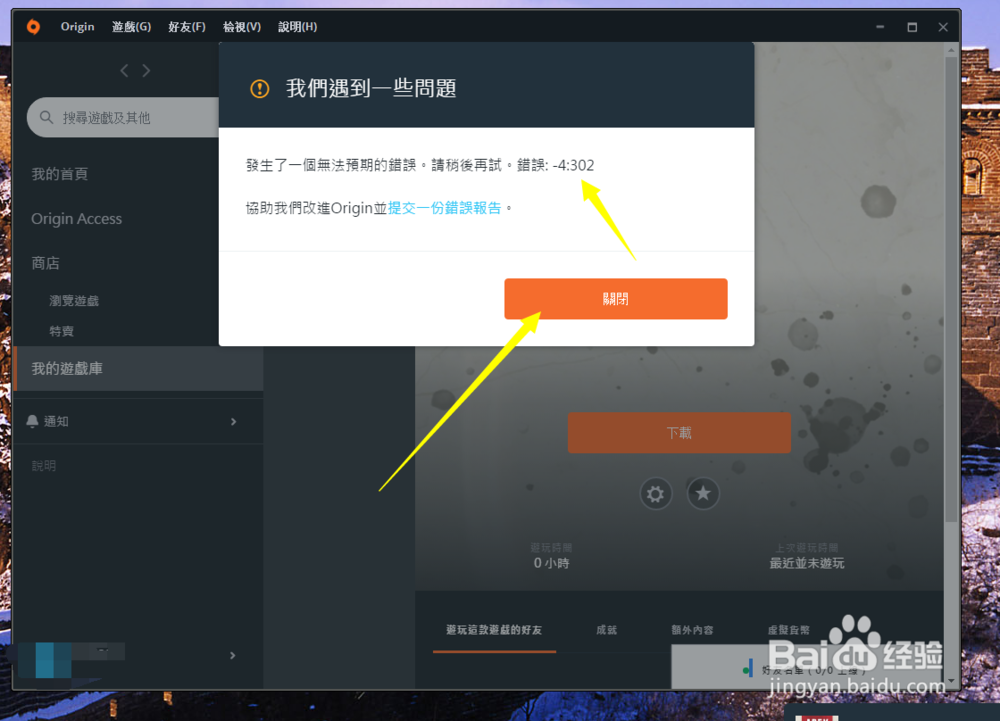The width and height of the screenshot is (1000, 721).
Task: Open the 遊戲(G) menu
Action: tap(130, 26)
